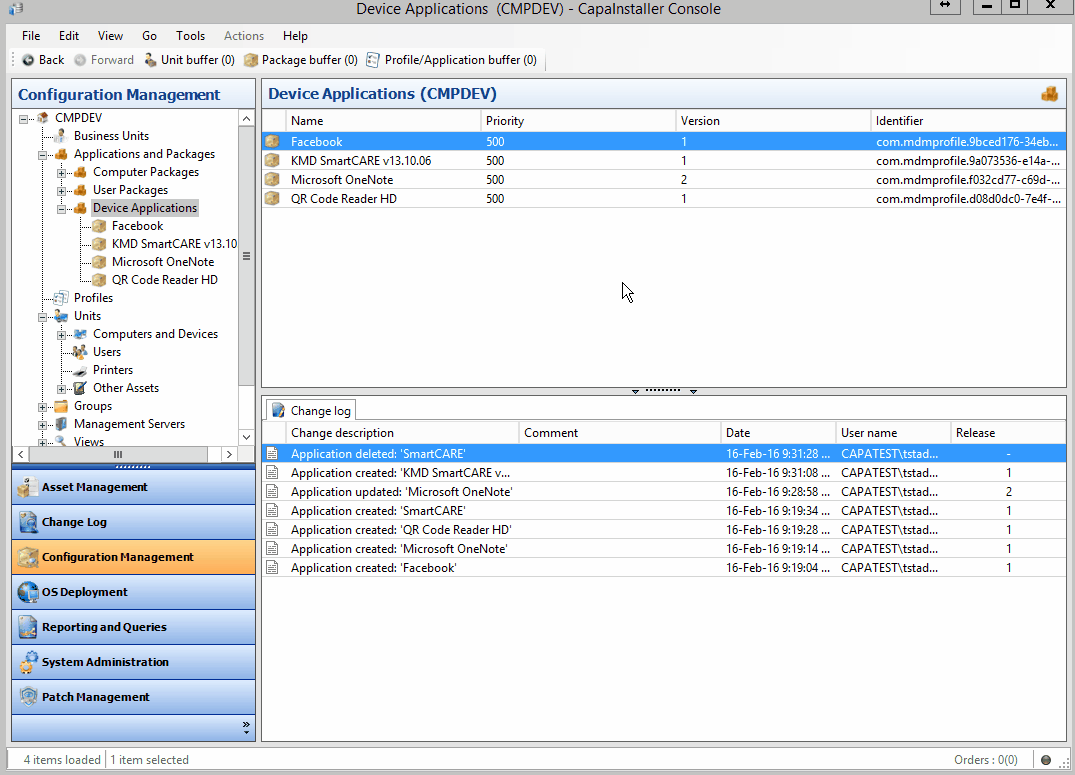Expand the Other Assets node
This screenshot has height=775, width=1075.
[x=62, y=389]
